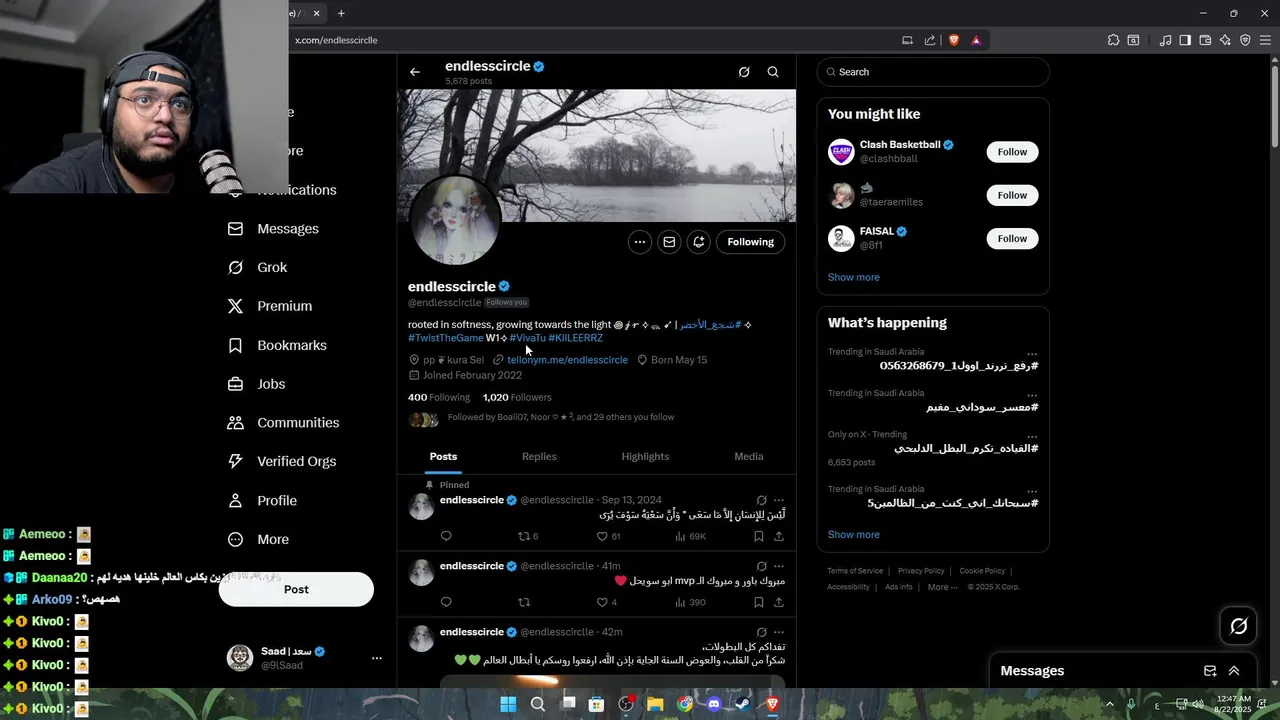Switch to the Media tab
Screen dimensions: 1280x720
(x=749, y=456)
